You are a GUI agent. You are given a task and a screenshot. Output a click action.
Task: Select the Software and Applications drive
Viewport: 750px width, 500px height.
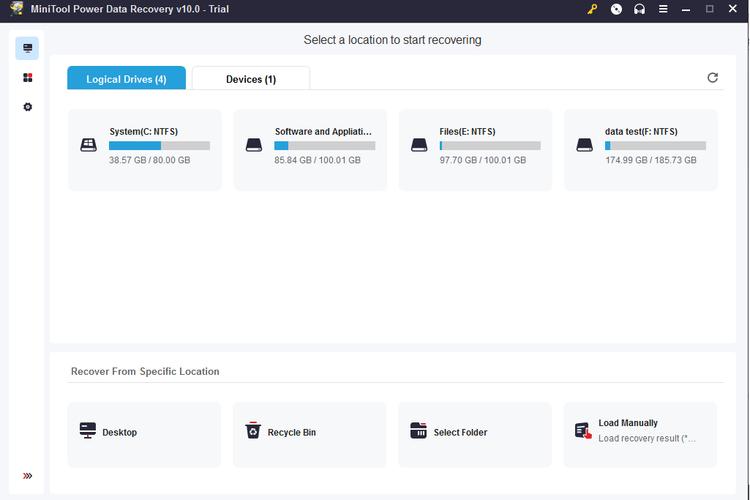tap(310, 149)
